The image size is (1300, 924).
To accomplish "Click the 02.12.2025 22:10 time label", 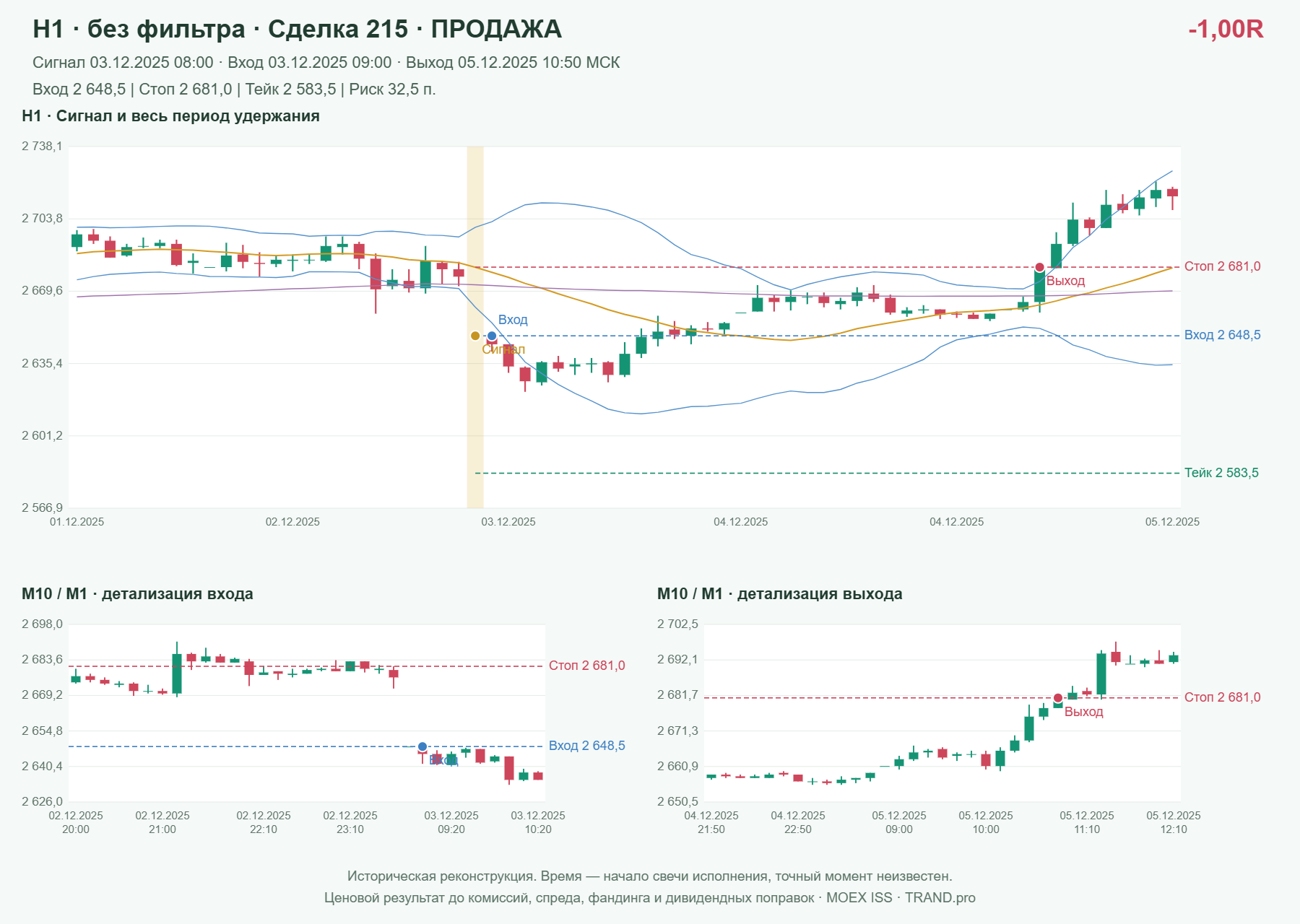I will pos(264,822).
